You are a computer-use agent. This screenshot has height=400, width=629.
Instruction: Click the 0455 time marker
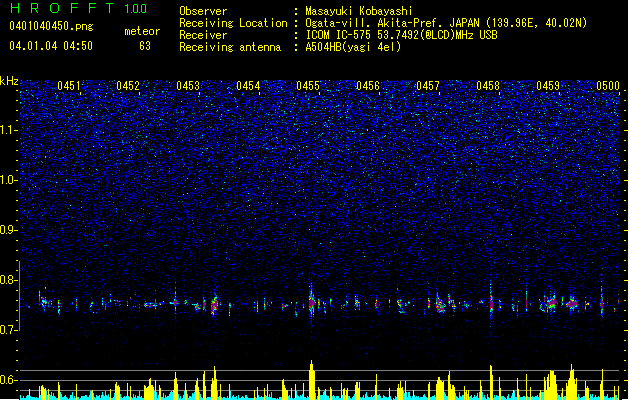point(308,86)
